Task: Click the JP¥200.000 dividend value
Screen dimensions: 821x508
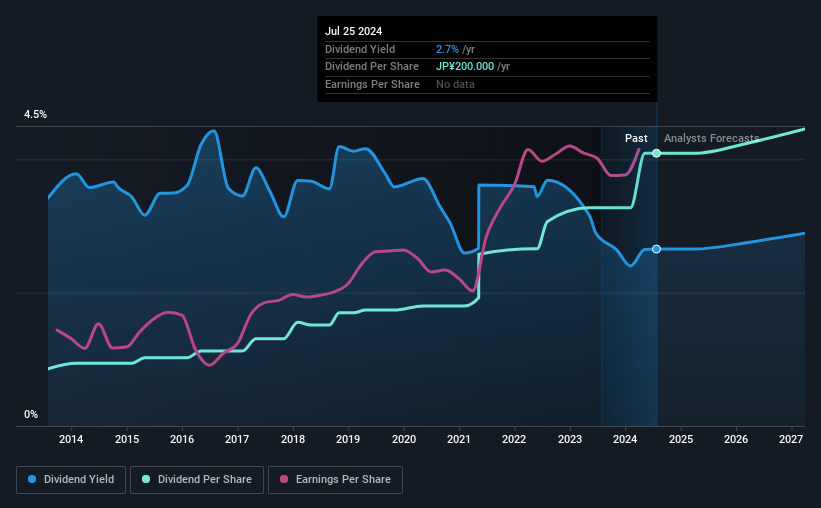Action: (x=465, y=67)
